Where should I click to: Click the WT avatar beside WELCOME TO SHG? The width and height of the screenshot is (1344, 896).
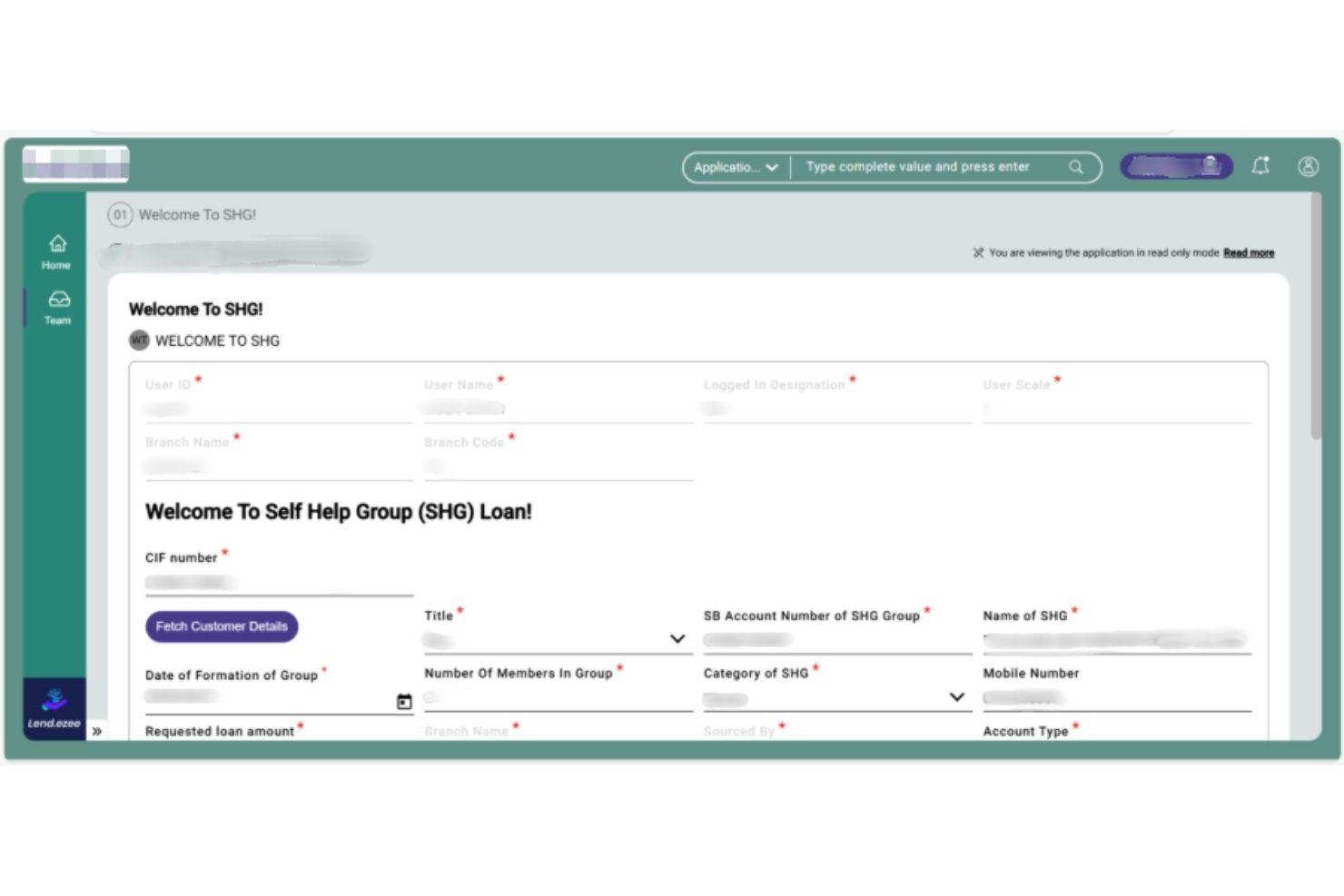[x=138, y=340]
